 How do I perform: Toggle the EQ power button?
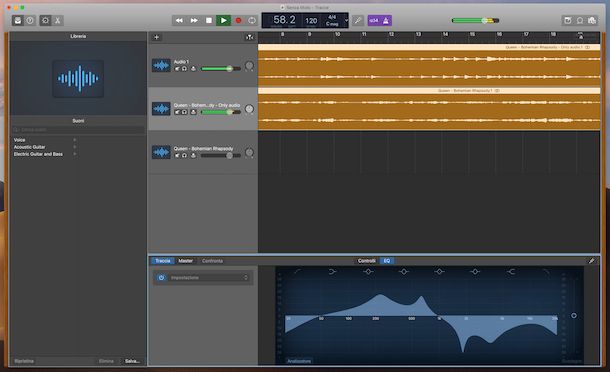(x=161, y=277)
